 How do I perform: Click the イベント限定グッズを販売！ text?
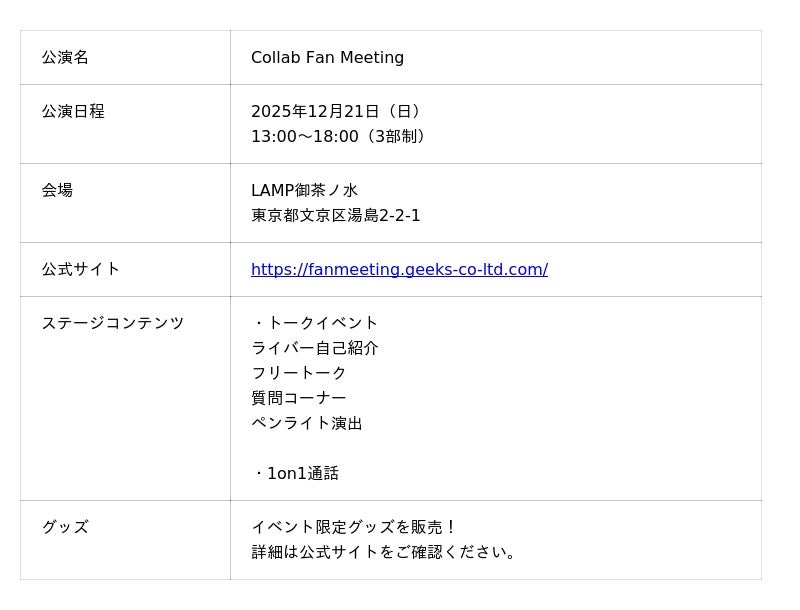pyautogui.click(x=354, y=527)
